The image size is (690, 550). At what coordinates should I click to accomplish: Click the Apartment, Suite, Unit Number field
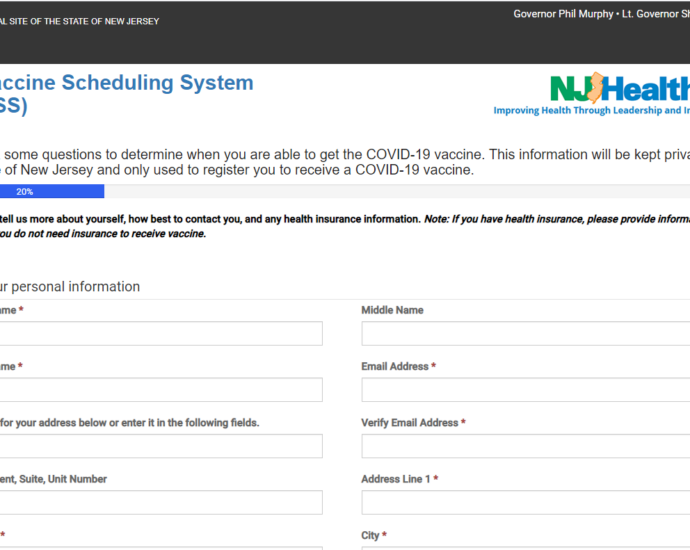[x=160, y=502]
